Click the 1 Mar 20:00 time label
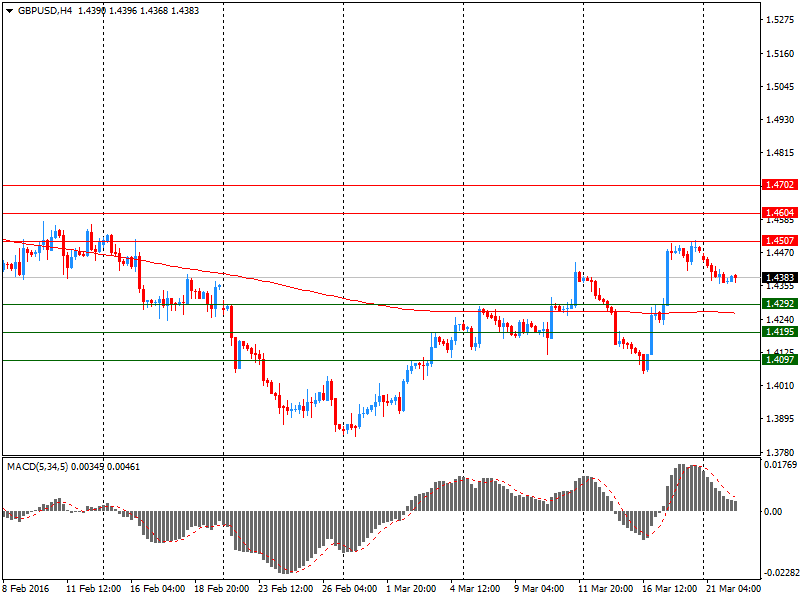This screenshot has height=600, width=800. point(411,589)
